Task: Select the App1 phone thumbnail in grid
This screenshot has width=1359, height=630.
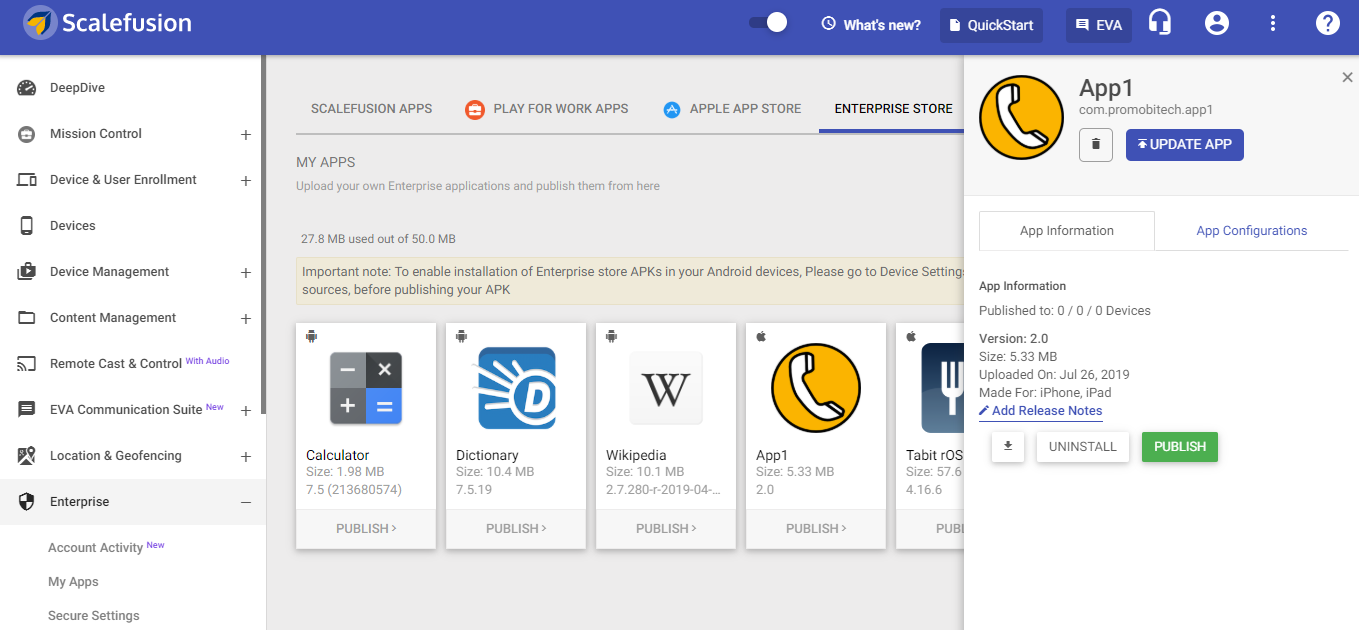Action: tap(816, 388)
